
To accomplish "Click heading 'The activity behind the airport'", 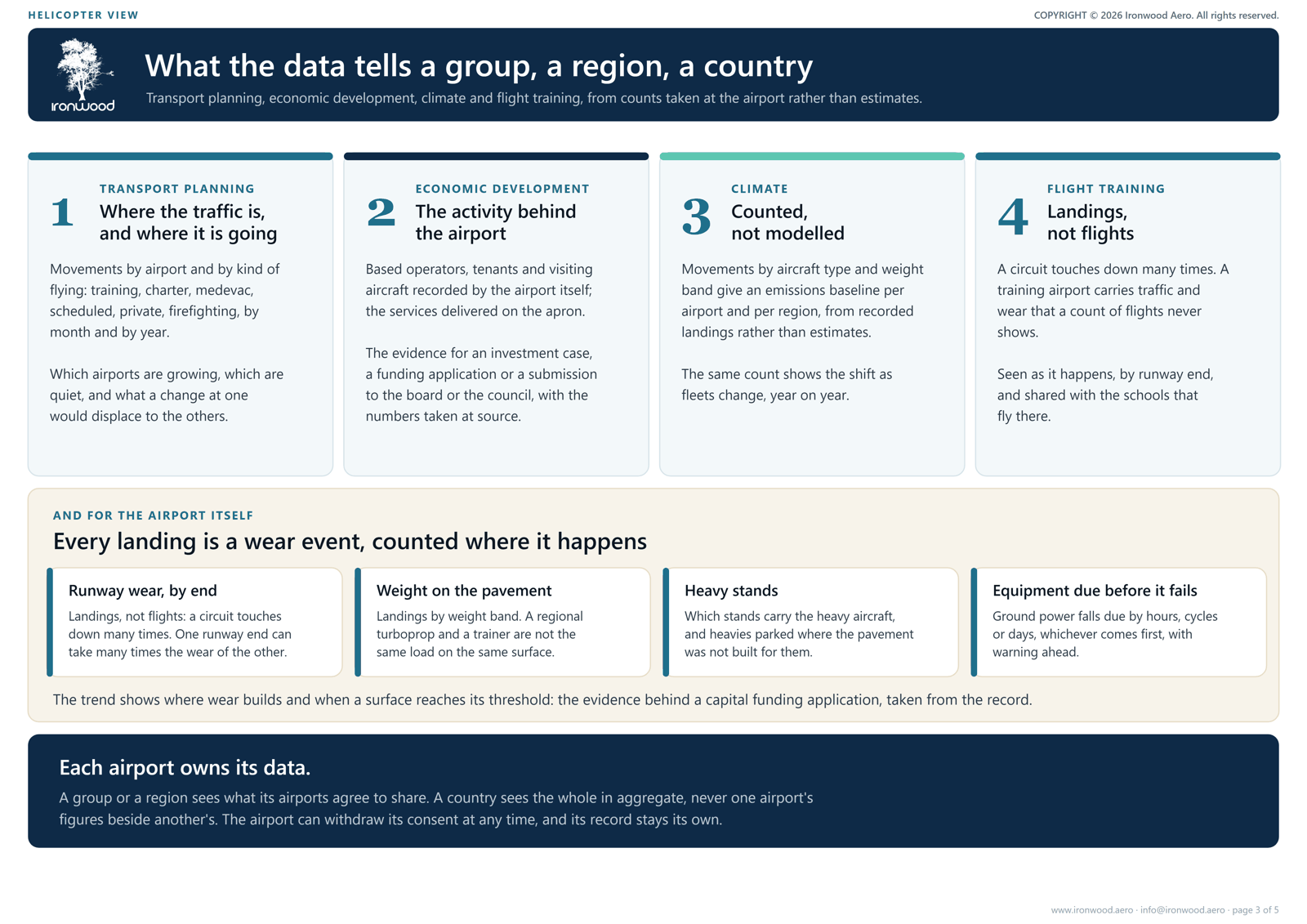I will (496, 222).
